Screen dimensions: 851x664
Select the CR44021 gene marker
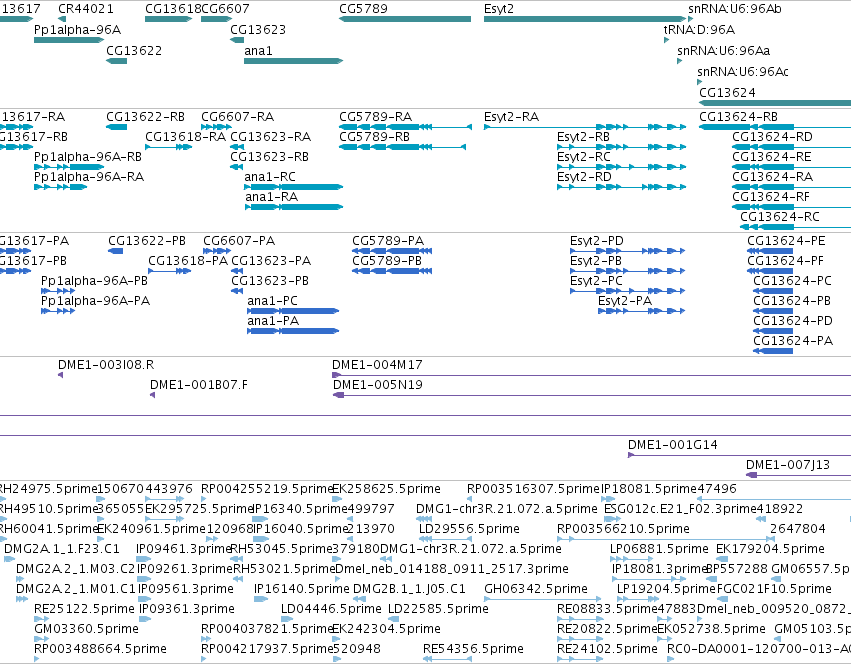coord(62,19)
